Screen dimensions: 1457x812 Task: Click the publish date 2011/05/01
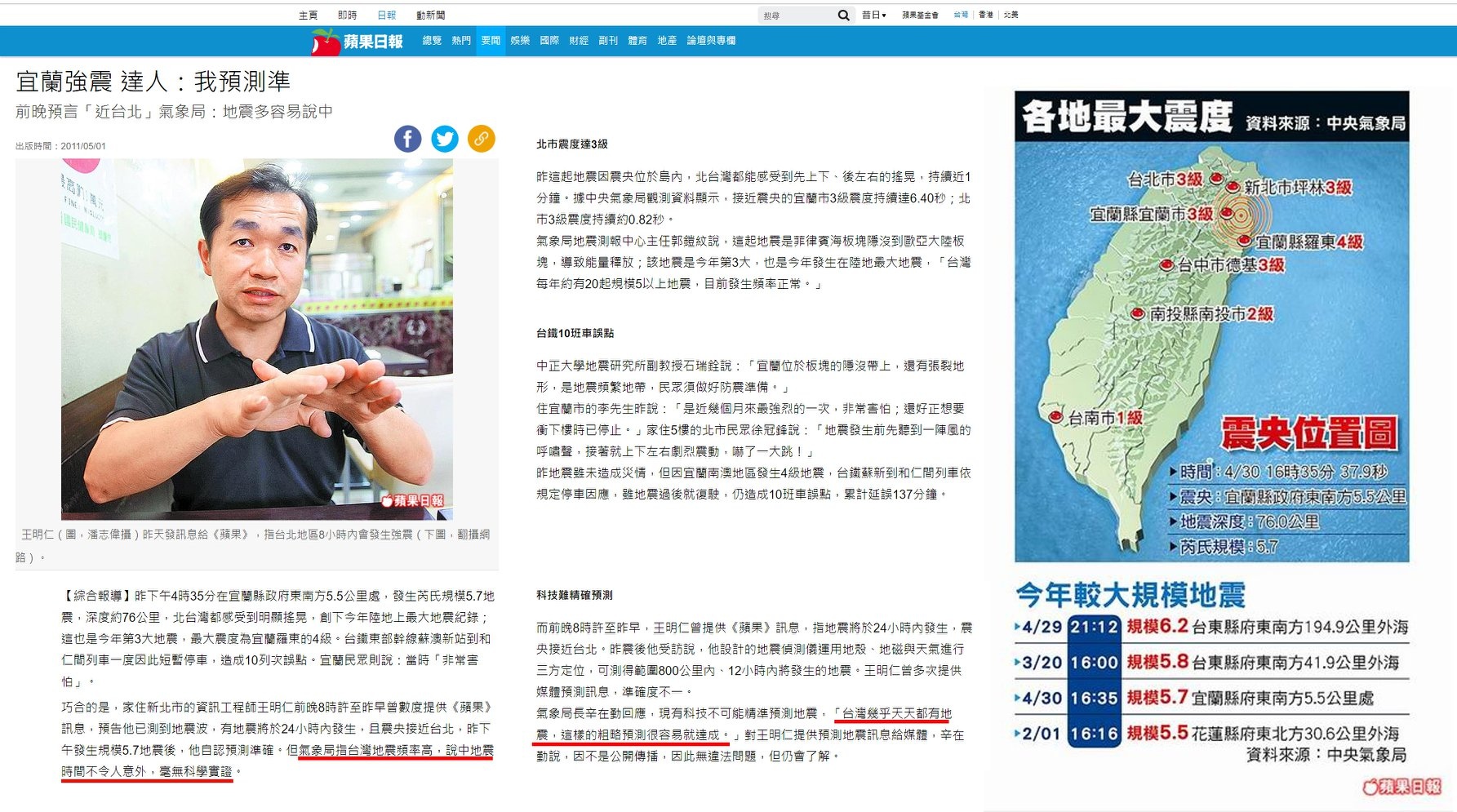(83, 146)
